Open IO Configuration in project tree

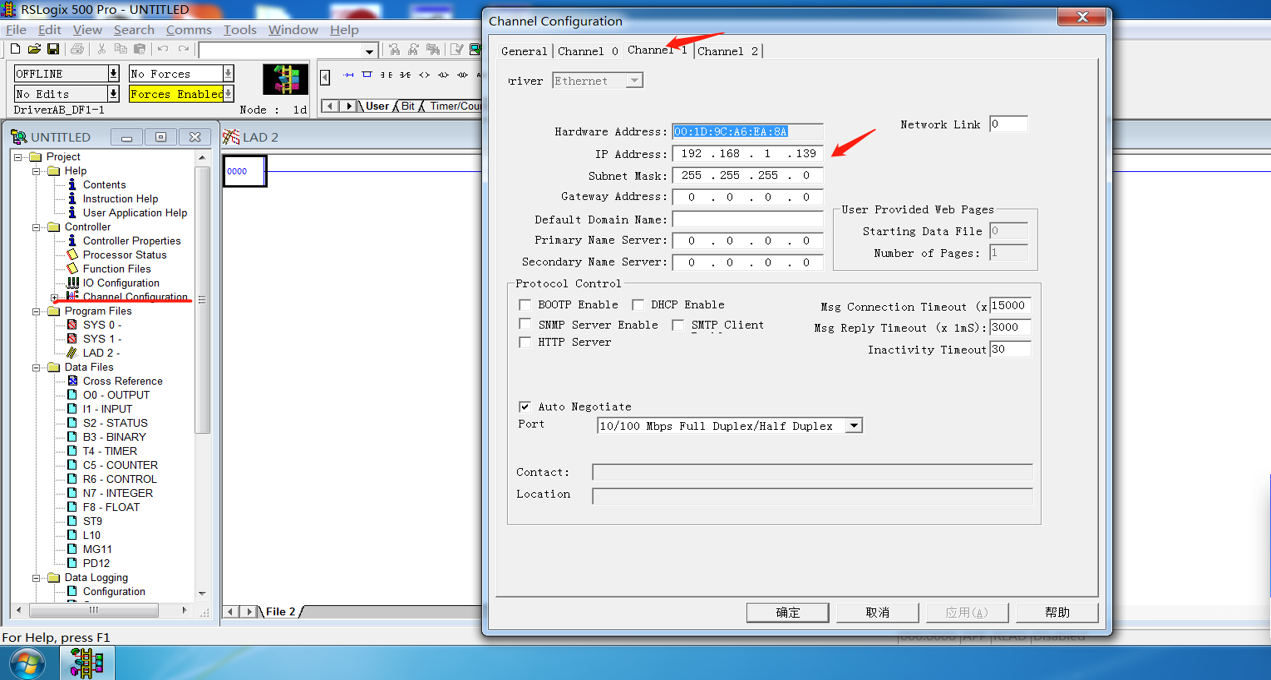pyautogui.click(x=120, y=283)
